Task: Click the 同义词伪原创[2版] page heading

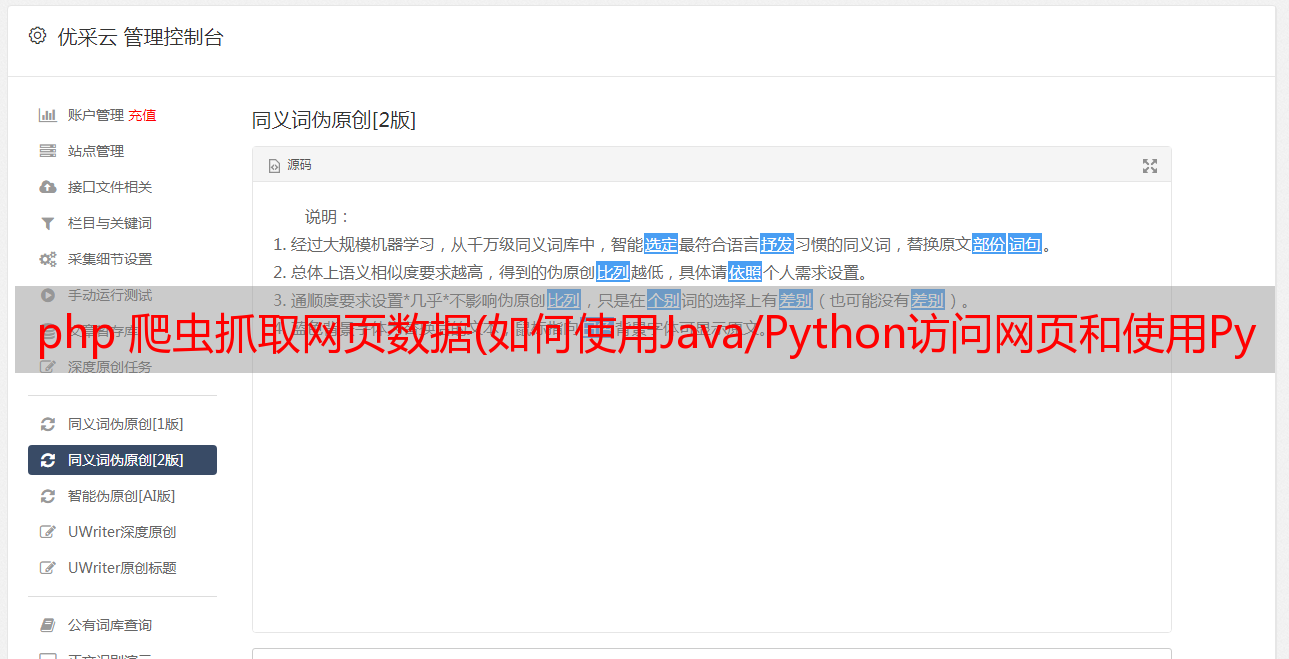Action: point(334,120)
